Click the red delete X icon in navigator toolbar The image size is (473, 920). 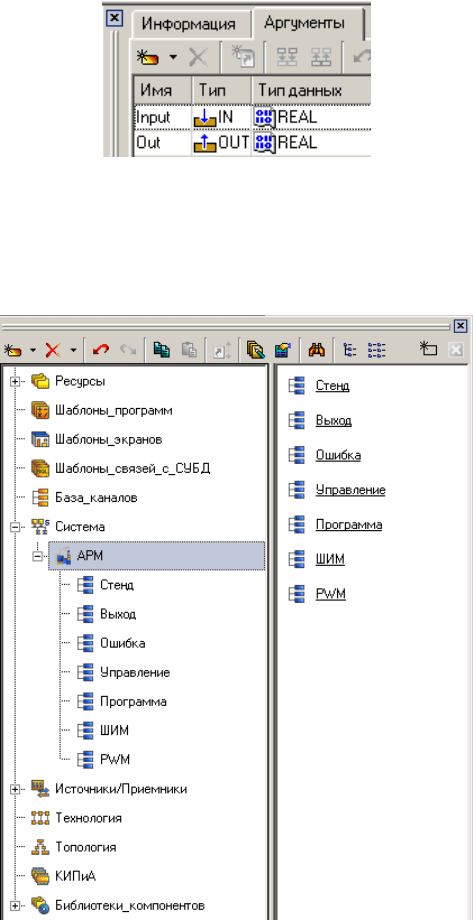coord(53,350)
